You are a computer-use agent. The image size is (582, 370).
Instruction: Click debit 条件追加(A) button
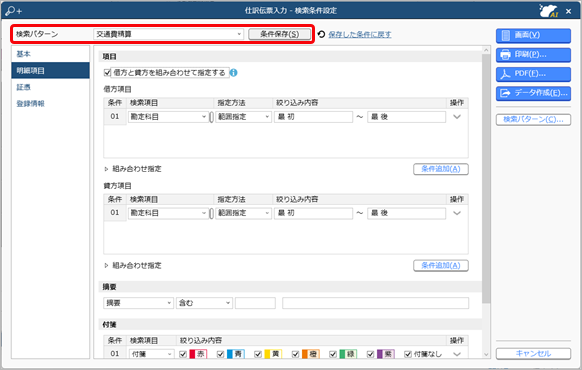coord(441,169)
